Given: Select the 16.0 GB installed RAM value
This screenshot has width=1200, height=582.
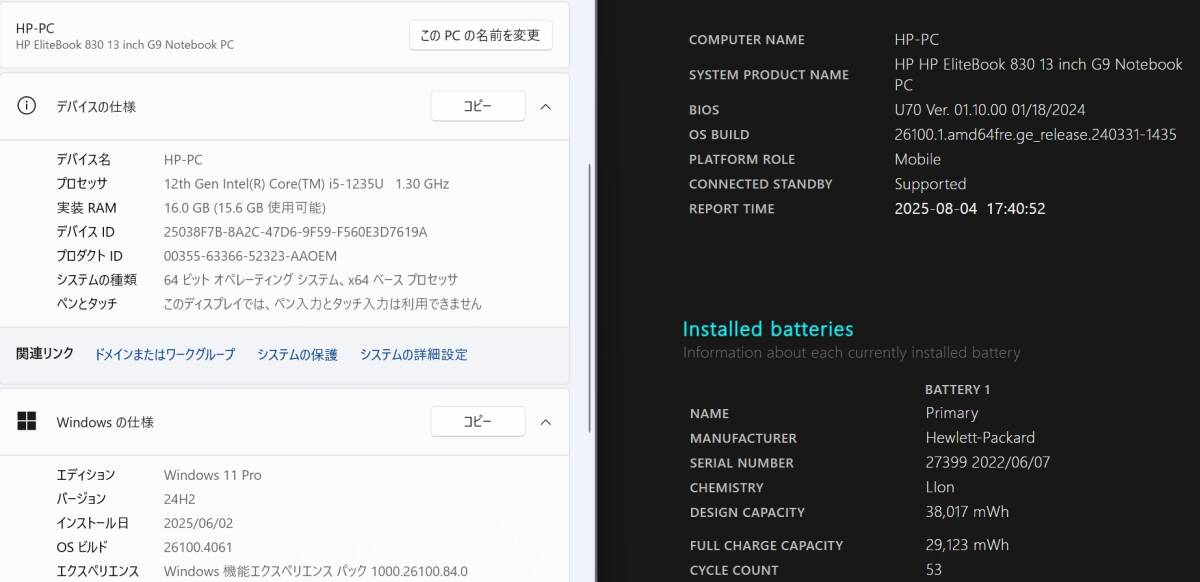Looking at the screenshot, I should (x=245, y=207).
